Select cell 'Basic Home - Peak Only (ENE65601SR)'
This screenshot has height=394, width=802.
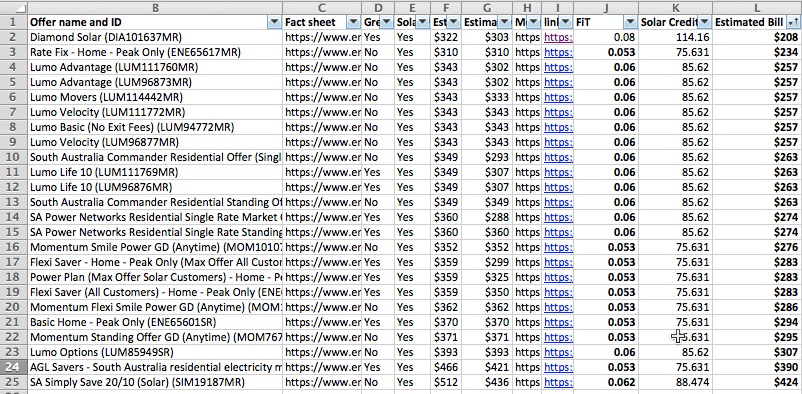(155, 322)
